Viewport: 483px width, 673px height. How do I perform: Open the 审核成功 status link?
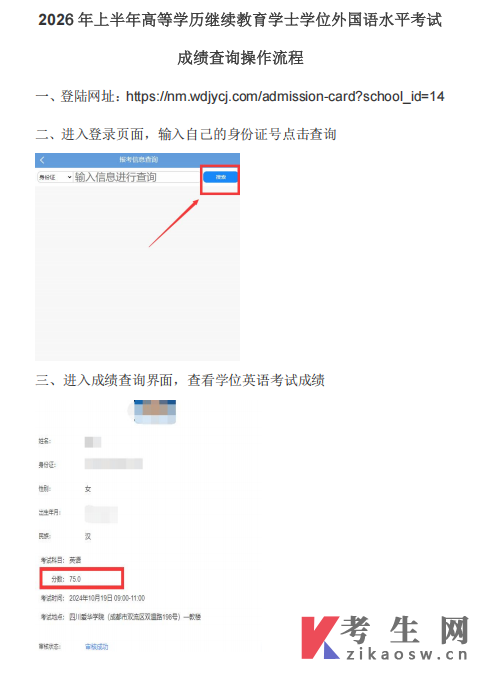pos(97,646)
